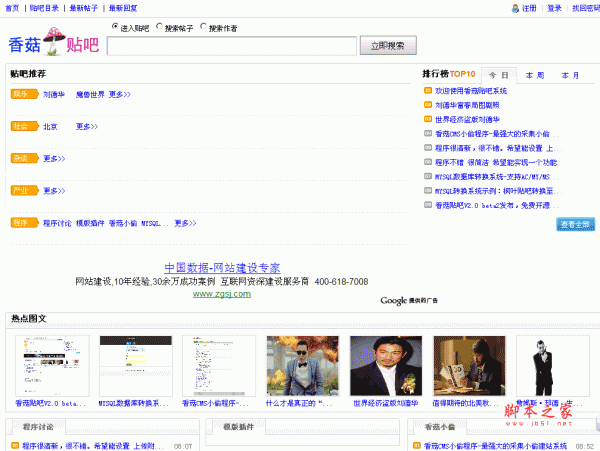Click the blue 查看全部 button
The width and height of the screenshot is (600, 451).
[x=575, y=224]
